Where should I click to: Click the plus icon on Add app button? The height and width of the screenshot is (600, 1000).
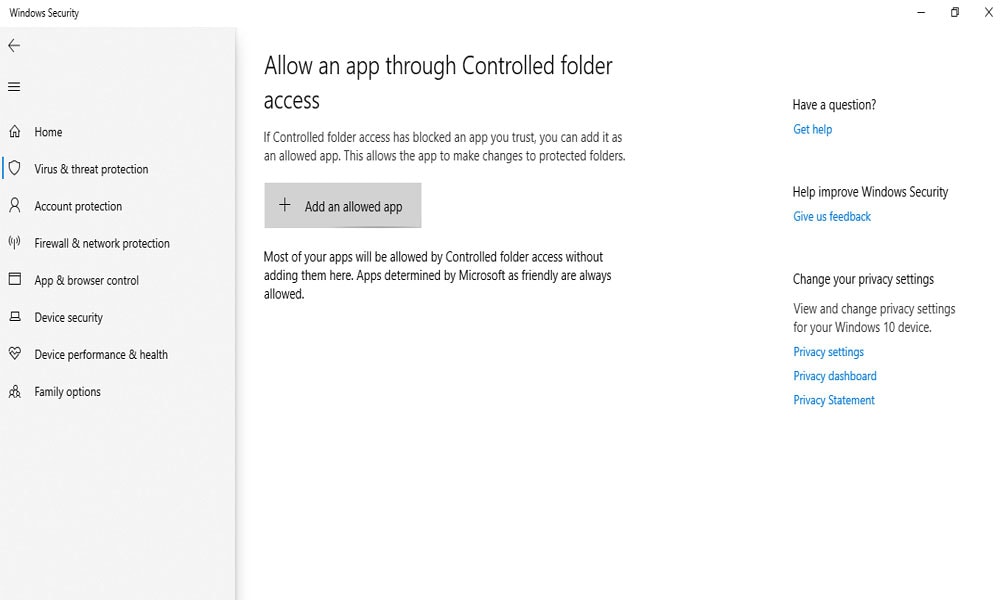coord(285,205)
